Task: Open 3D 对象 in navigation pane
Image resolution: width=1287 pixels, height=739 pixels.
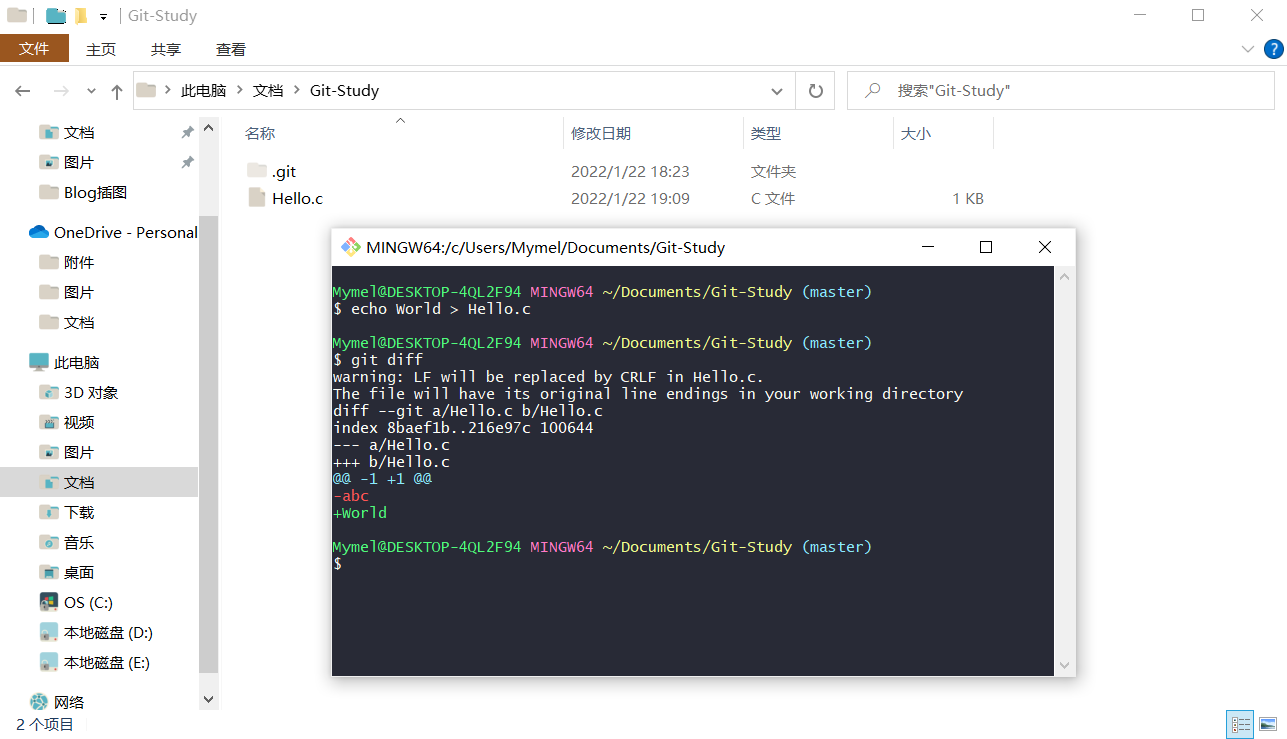Action: 91,392
